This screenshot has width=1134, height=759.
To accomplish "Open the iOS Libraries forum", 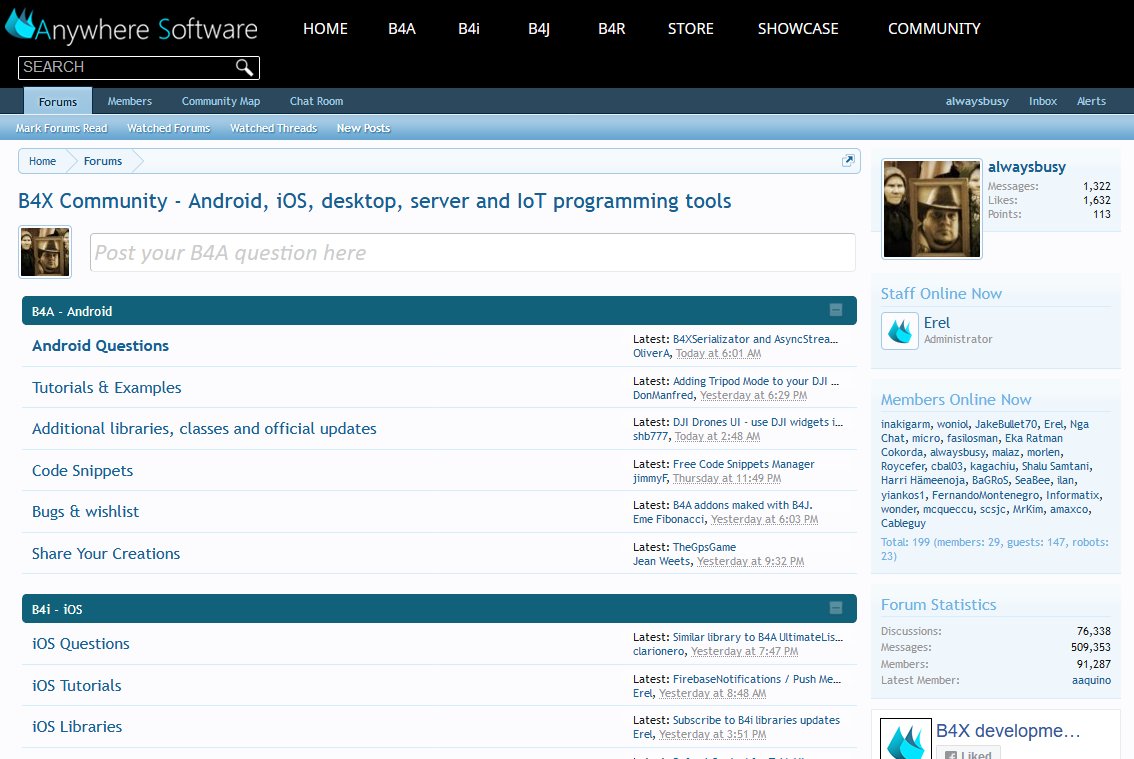I will point(77,727).
